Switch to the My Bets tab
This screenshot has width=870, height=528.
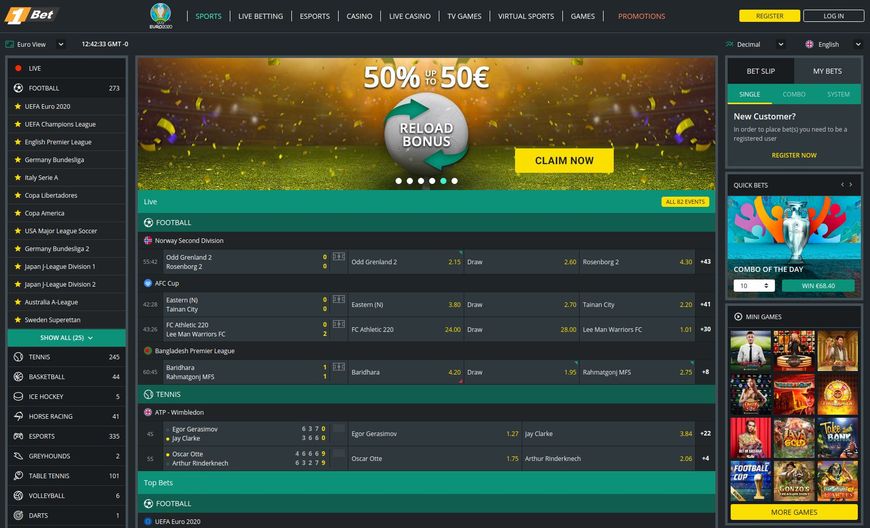(827, 71)
